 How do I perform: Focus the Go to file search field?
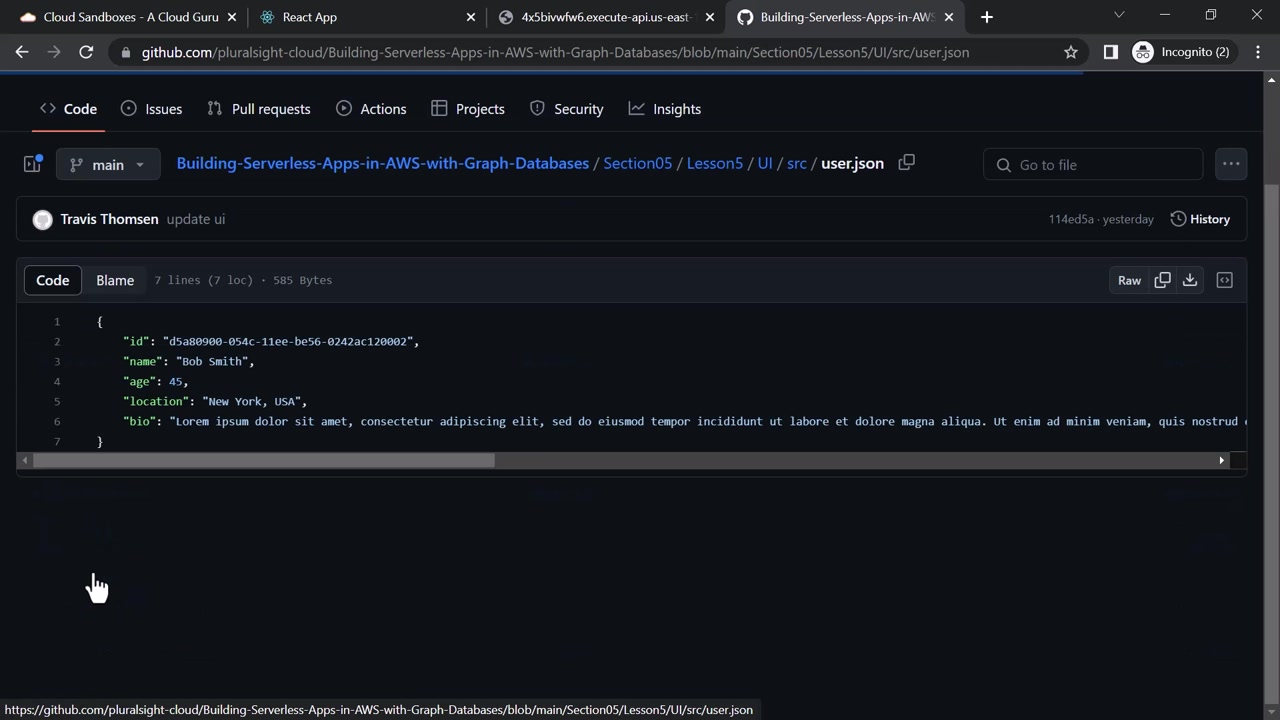pyautogui.click(x=1093, y=165)
